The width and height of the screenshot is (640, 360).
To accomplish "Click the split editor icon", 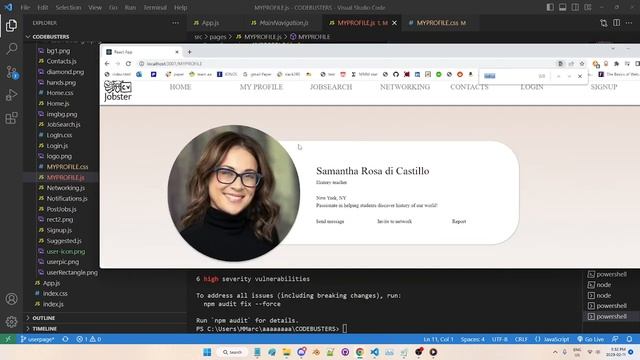I will [616, 23].
